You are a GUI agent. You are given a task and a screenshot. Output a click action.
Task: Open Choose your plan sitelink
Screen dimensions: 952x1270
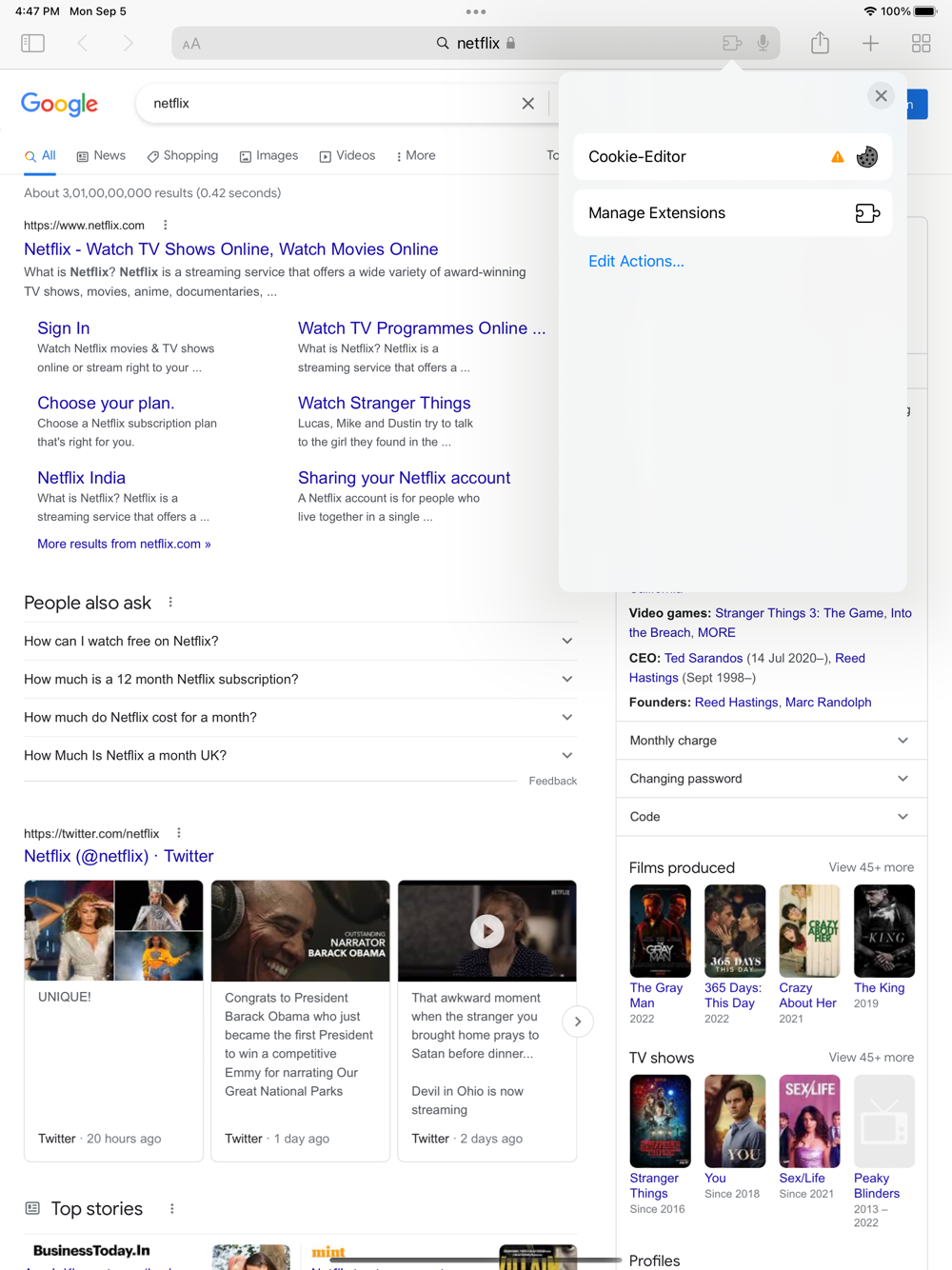pyautogui.click(x=106, y=403)
